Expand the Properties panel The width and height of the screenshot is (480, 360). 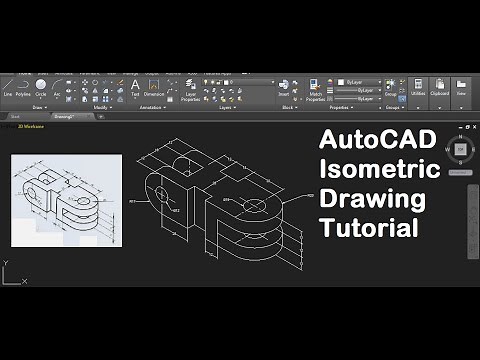(341, 107)
